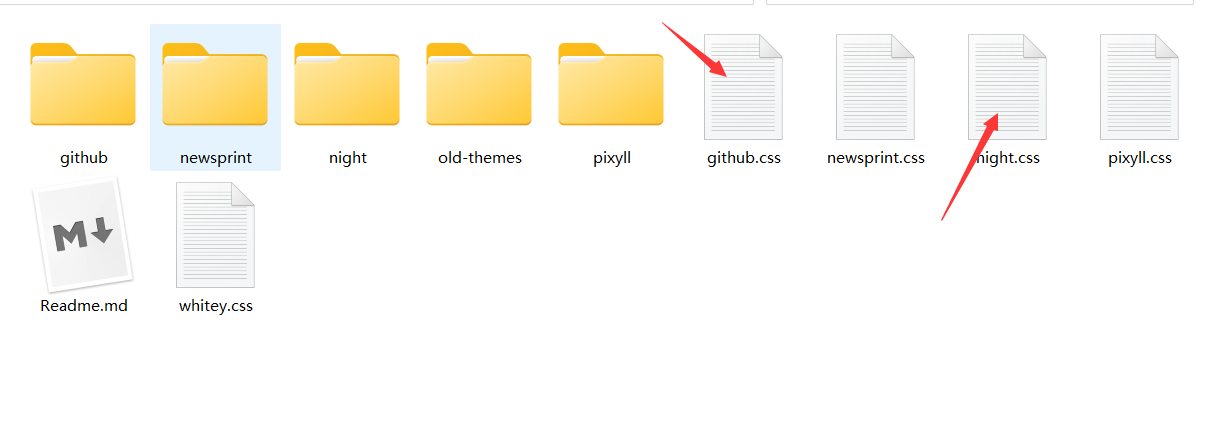Click the "Readme.md" file name label
1206x425 pixels.
[84, 306]
